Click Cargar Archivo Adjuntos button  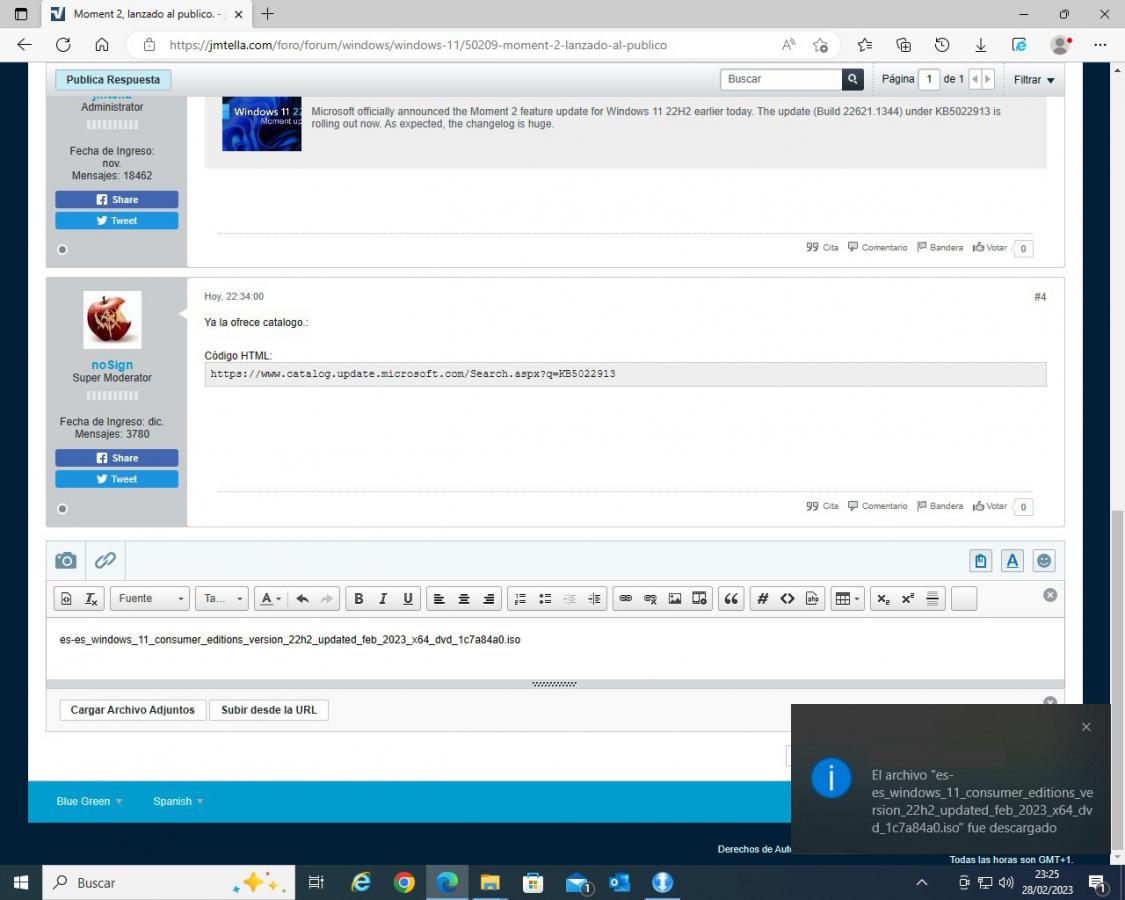[x=132, y=710]
